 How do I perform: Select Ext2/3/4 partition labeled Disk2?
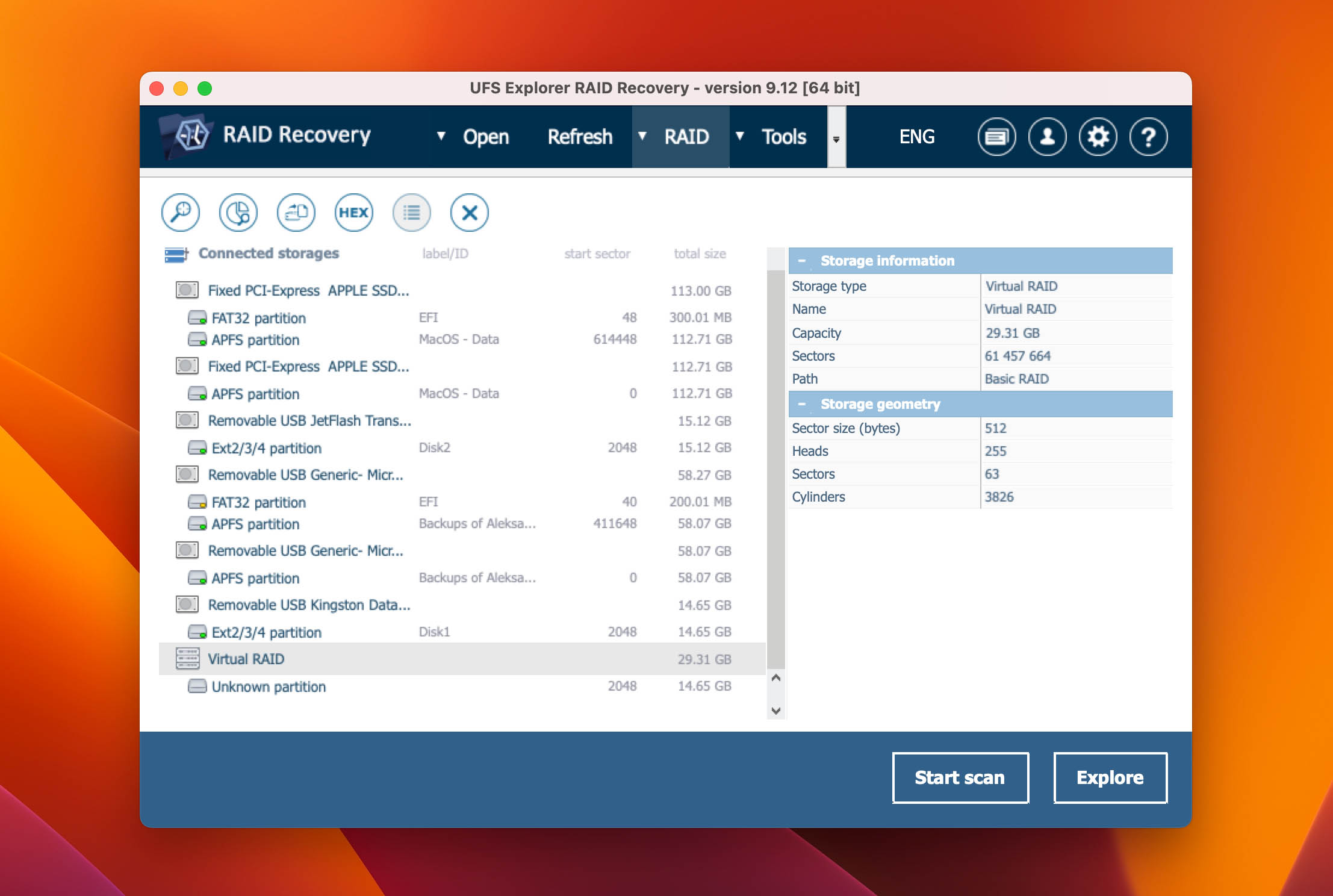[x=462, y=448]
